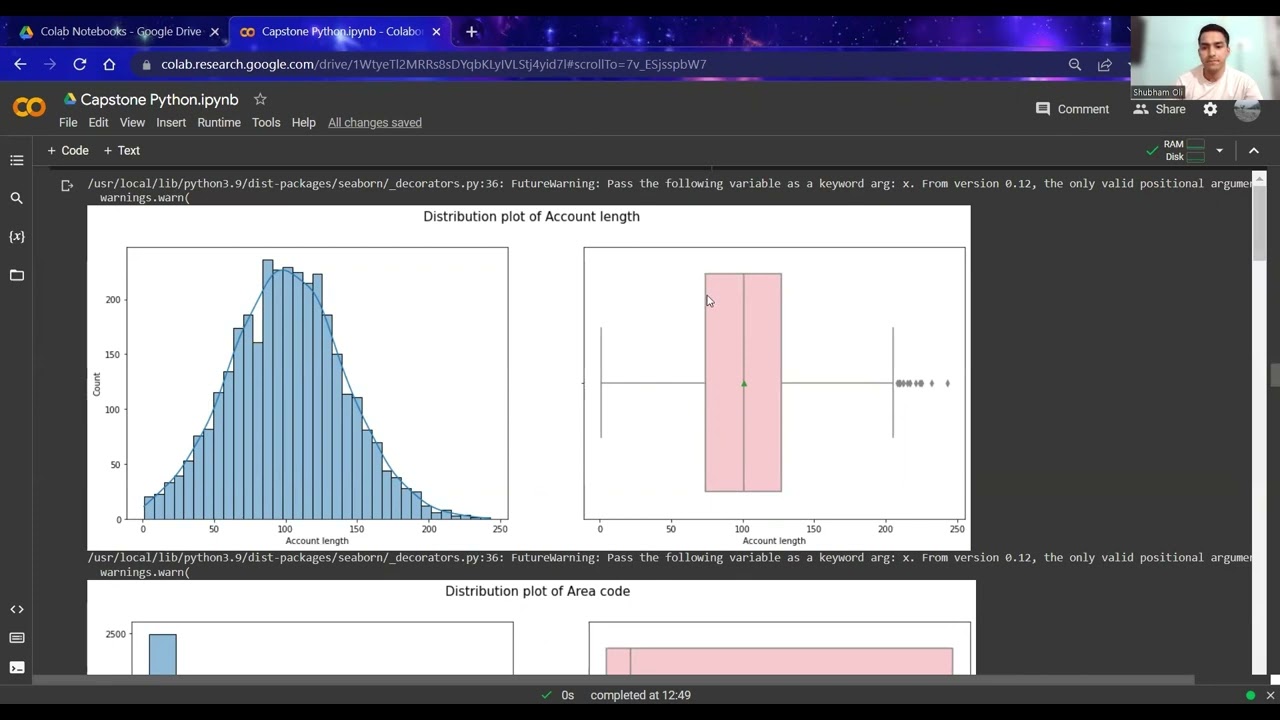Click the browser address bar URL
1280x720 pixels.
click(434, 64)
